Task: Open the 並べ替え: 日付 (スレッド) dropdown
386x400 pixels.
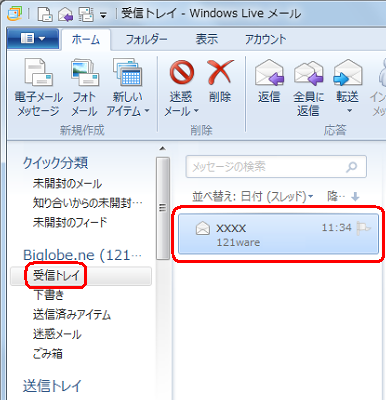Action: coord(252,197)
